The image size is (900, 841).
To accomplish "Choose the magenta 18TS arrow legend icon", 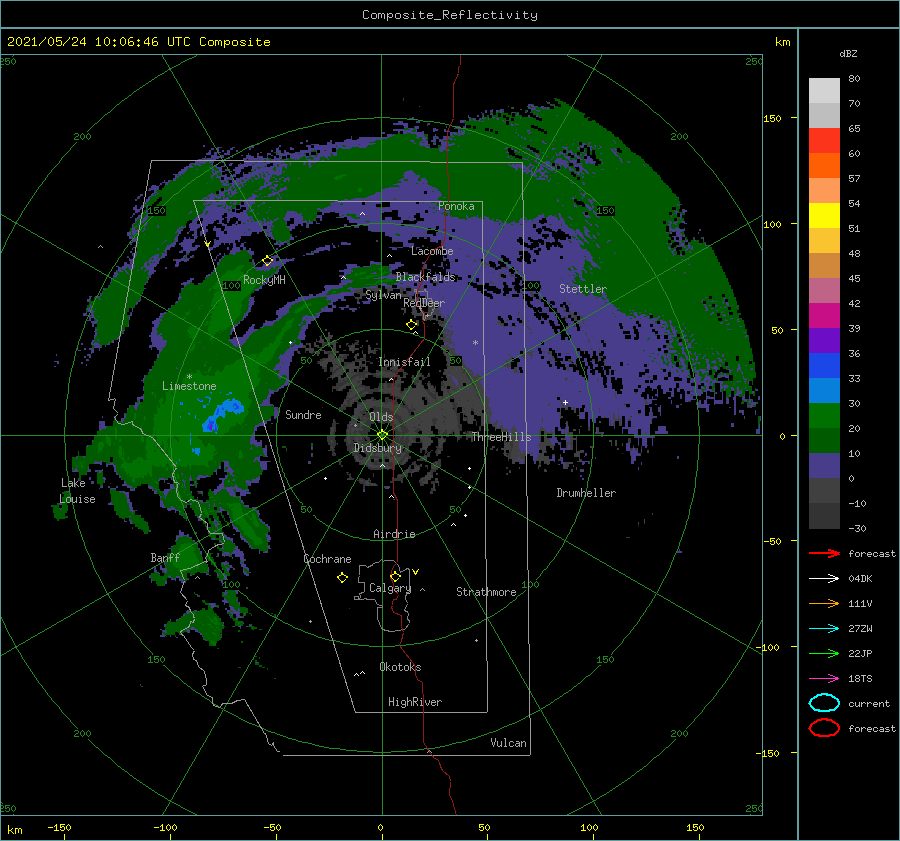I will (x=824, y=679).
